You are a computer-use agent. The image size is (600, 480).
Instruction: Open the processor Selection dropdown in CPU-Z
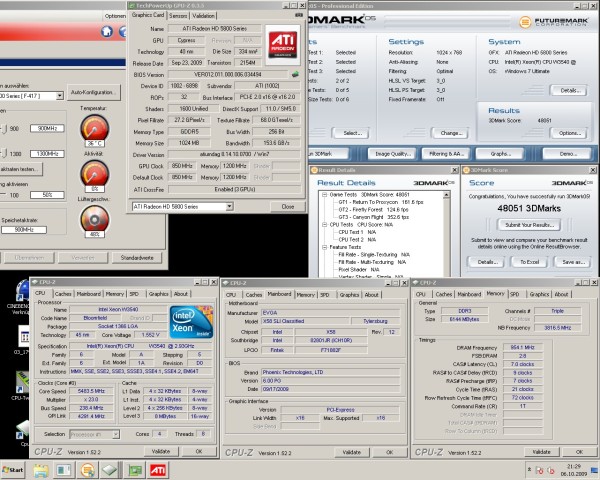point(113,434)
